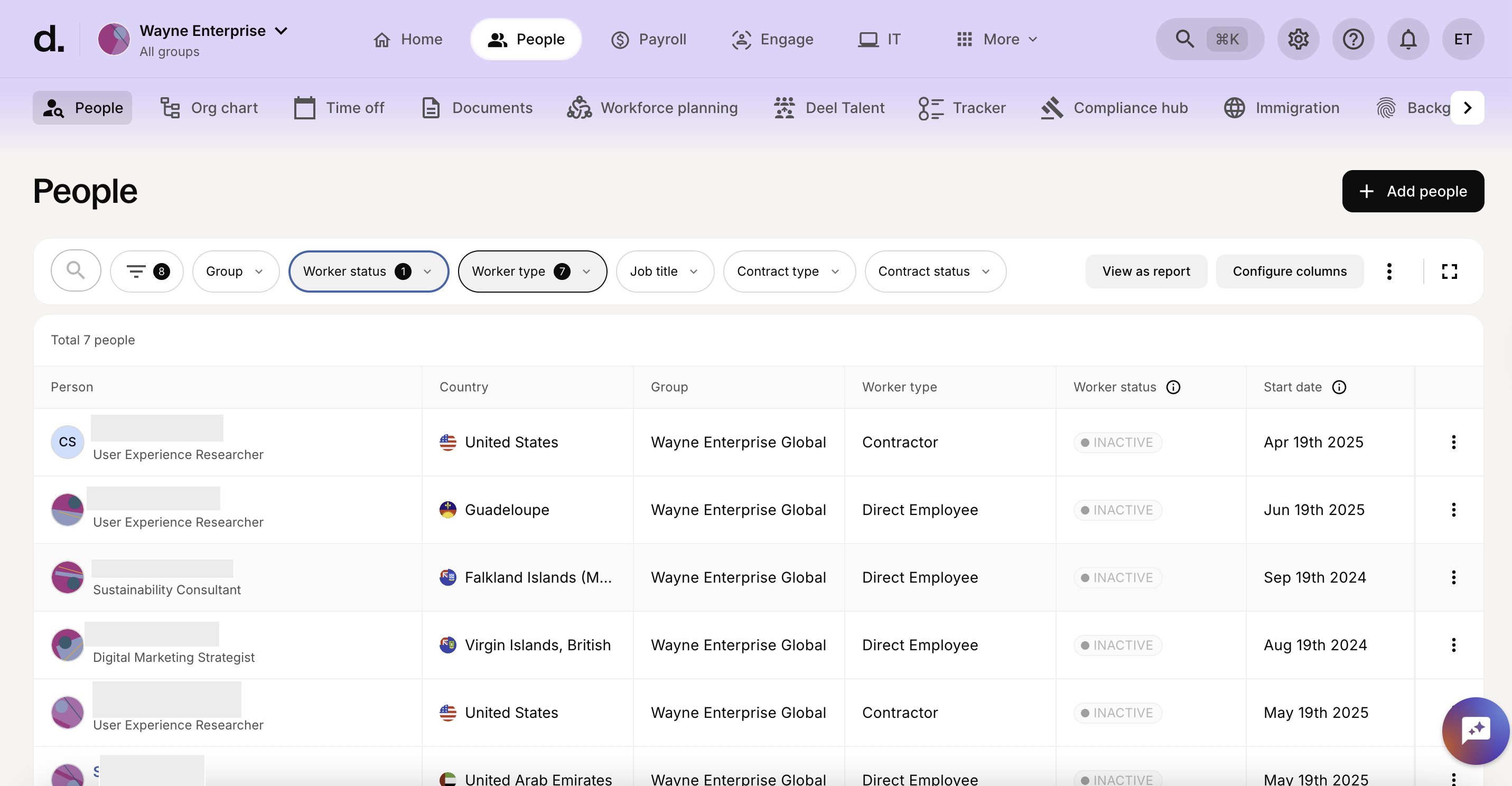The height and width of the screenshot is (786, 1512).
Task: View notifications via the bell icon
Action: click(1408, 39)
